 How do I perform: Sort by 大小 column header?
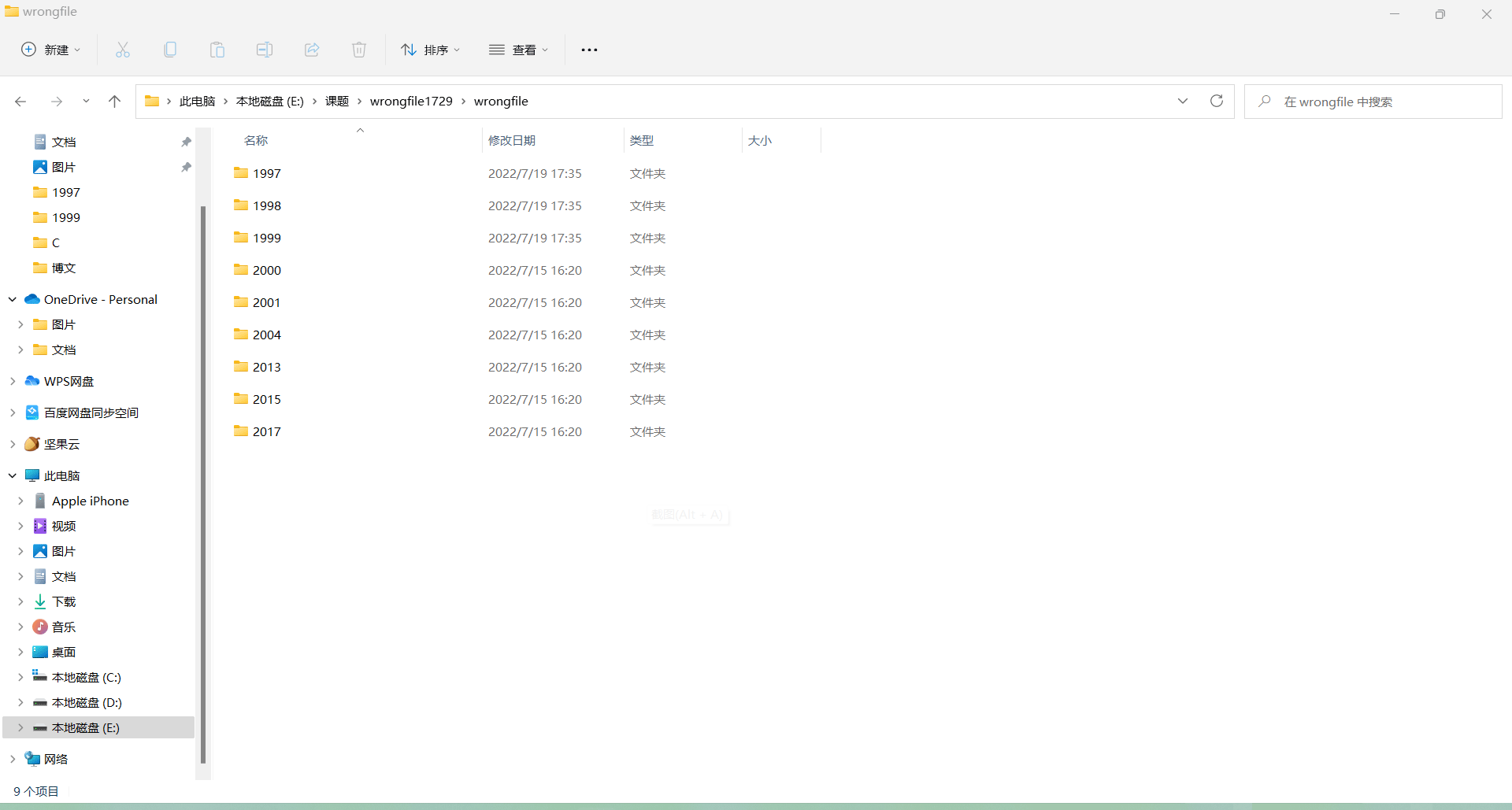(760, 140)
